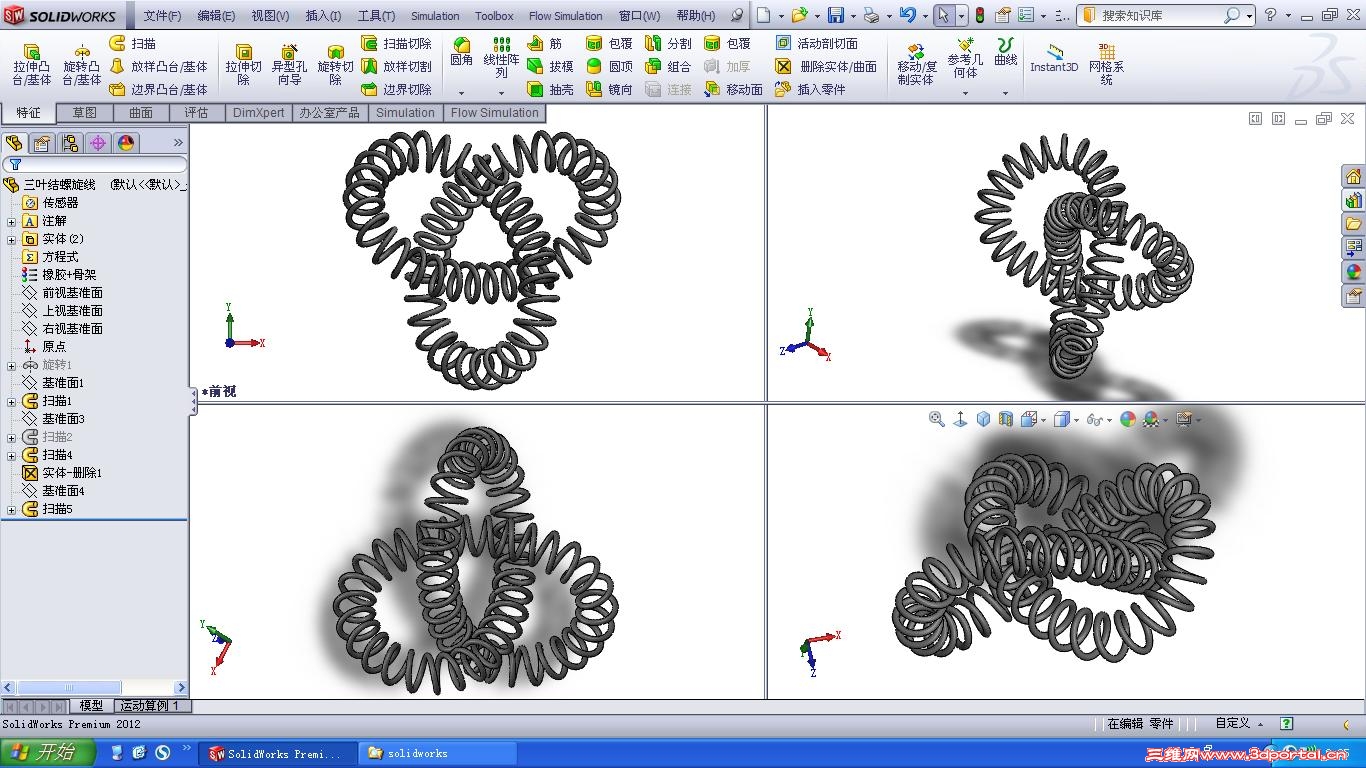Click the 扫描 sweep feature tool in the ribbon
Image resolution: width=1366 pixels, height=768 pixels.
[x=133, y=44]
